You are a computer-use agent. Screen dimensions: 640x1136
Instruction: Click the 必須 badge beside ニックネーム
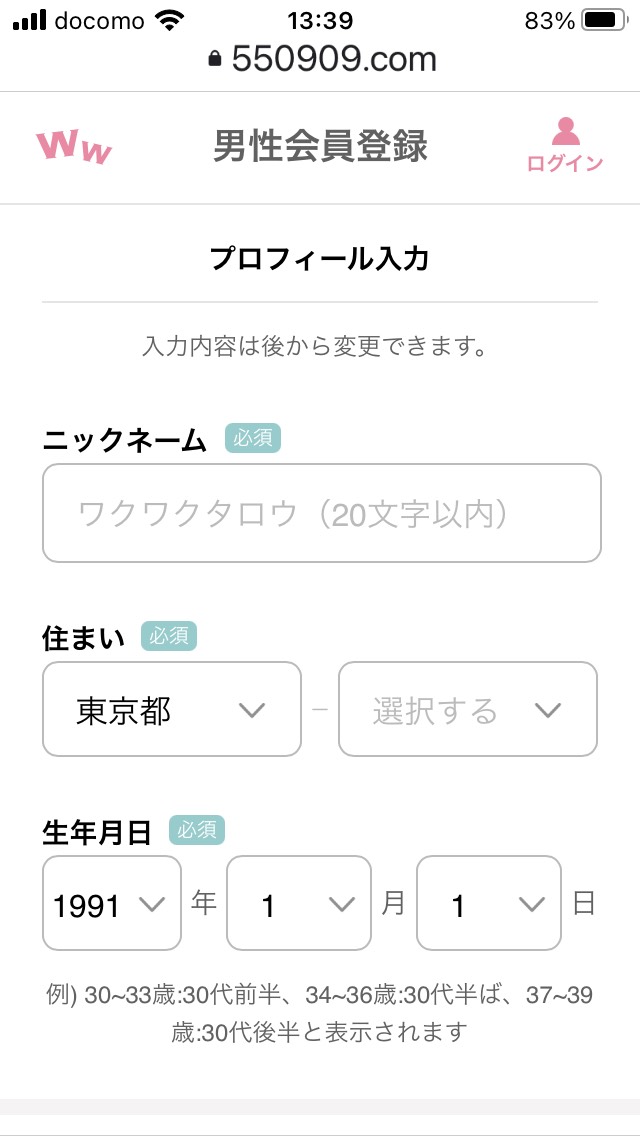tap(252, 438)
